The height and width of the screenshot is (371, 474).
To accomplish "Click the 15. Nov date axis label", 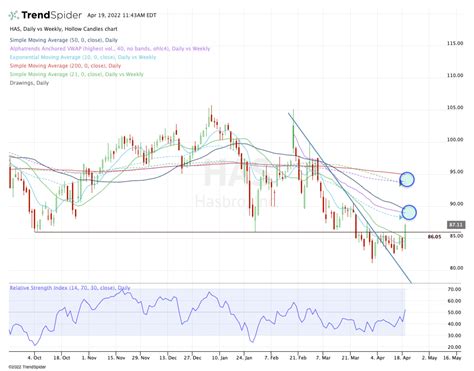I will coord(116,358).
